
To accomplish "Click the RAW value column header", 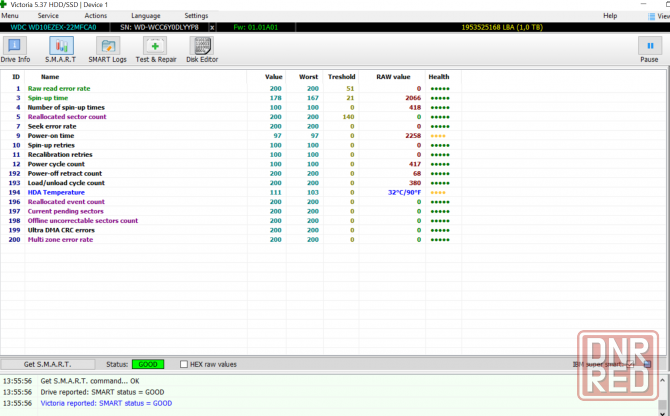I will coord(393,77).
